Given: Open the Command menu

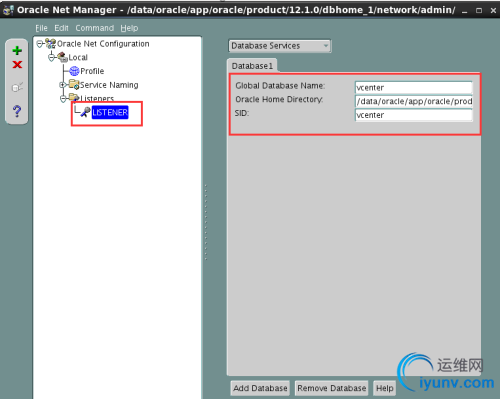Looking at the screenshot, I should click(x=94, y=28).
